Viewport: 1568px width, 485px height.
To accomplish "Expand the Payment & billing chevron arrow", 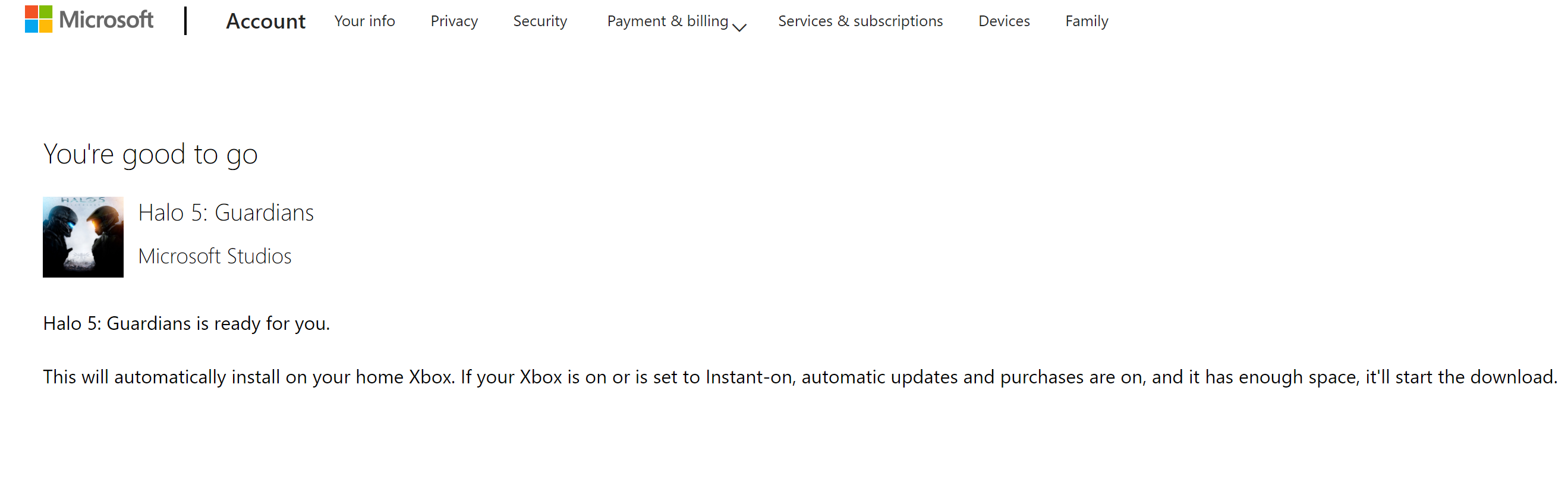I will coord(739,27).
